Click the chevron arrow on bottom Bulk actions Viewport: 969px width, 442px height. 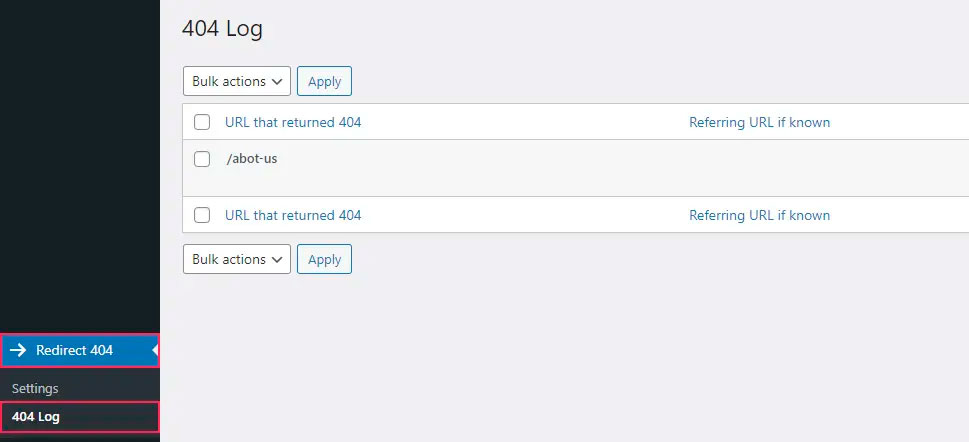click(277, 260)
